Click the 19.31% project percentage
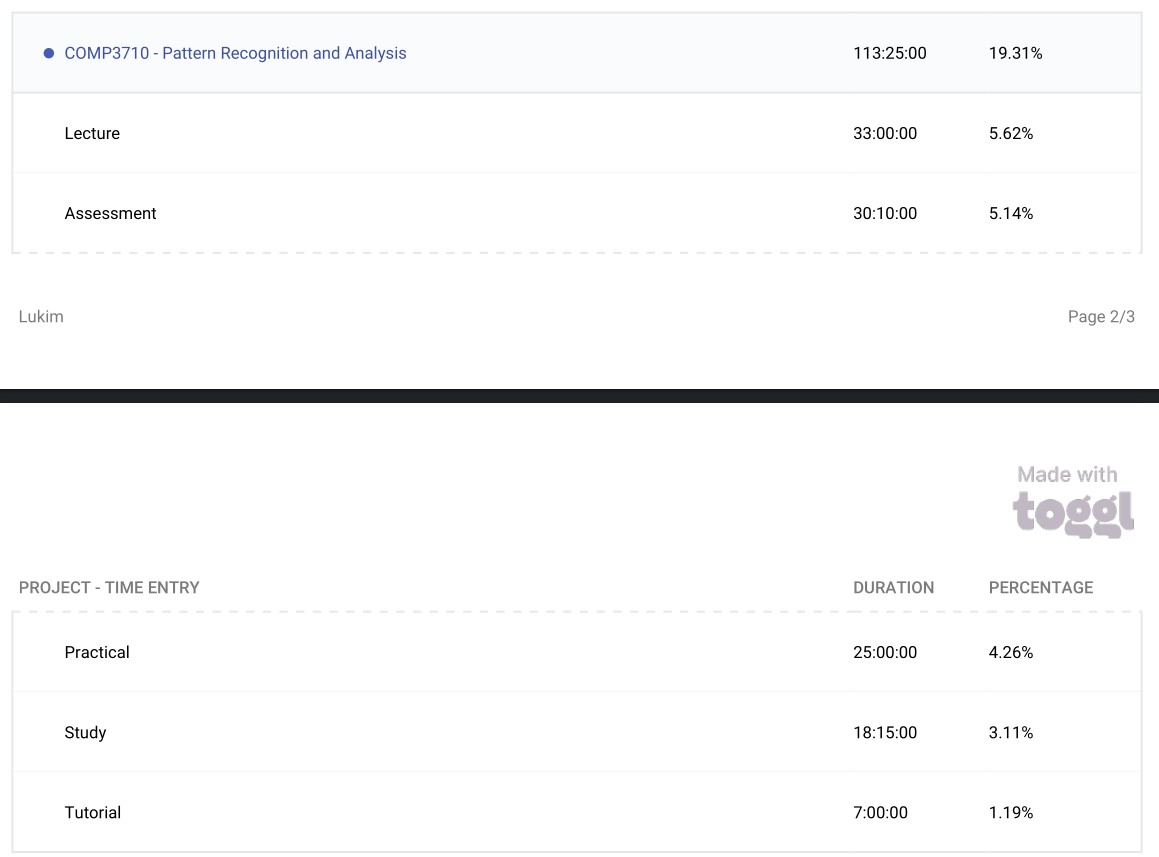1159x857 pixels. (x=1015, y=54)
